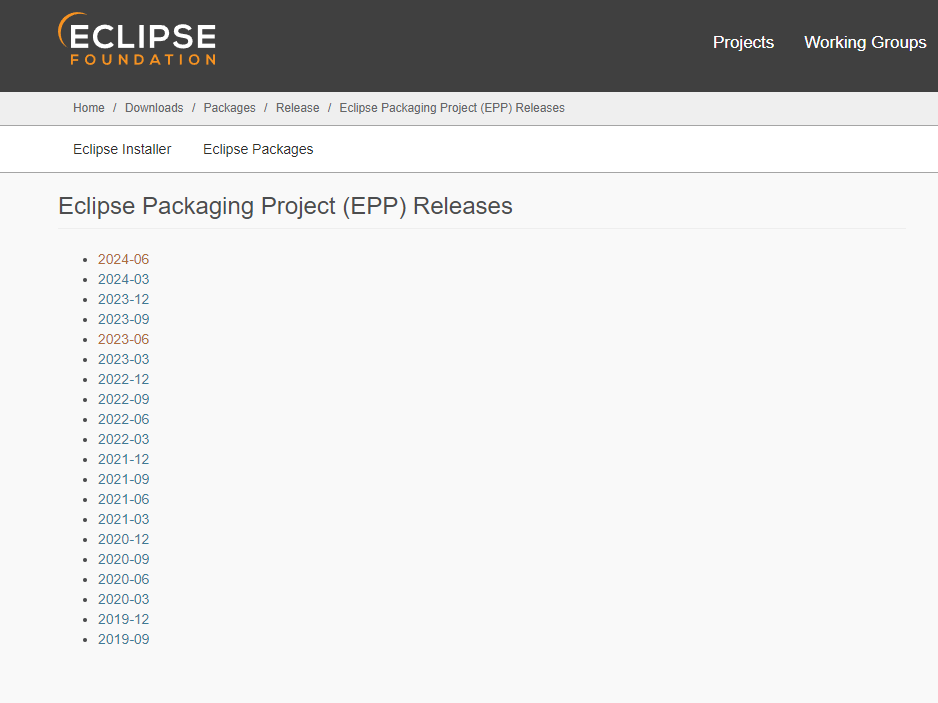Open the 2022-09 release link

(123, 399)
